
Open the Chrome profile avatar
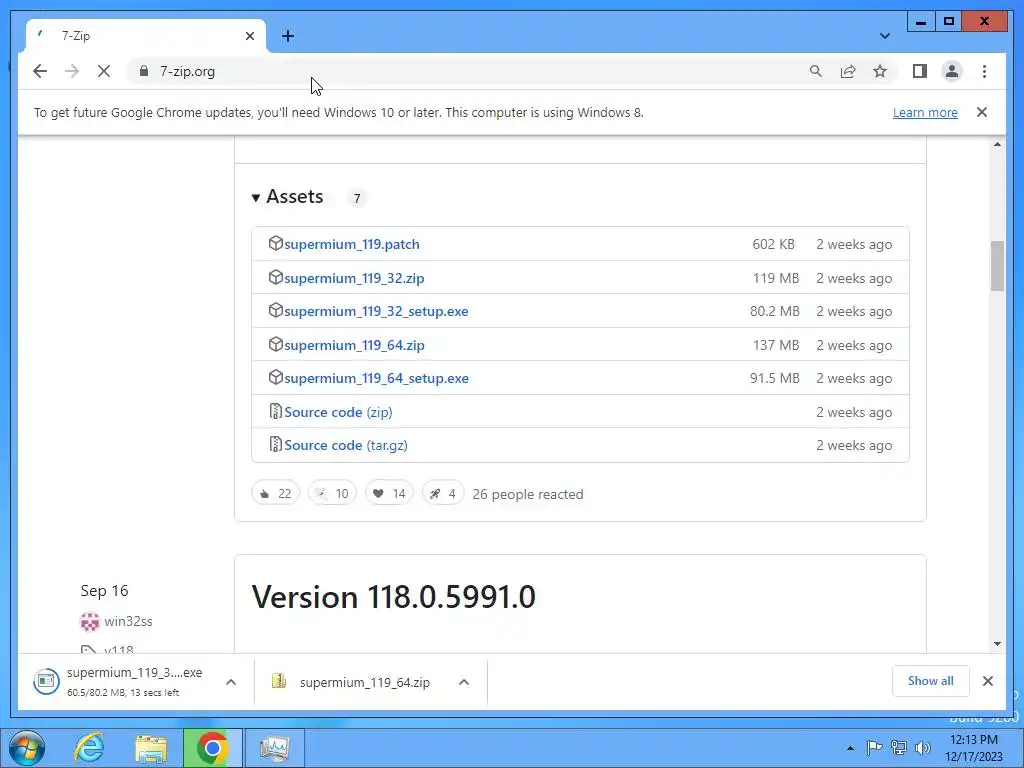click(x=952, y=71)
